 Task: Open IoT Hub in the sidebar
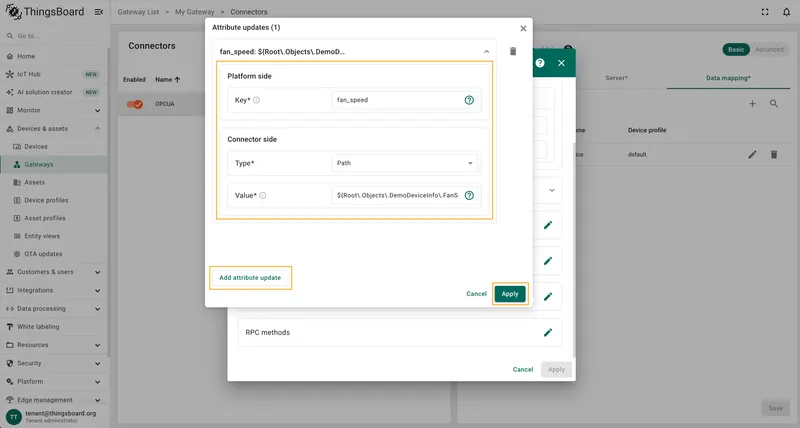tap(54, 74)
